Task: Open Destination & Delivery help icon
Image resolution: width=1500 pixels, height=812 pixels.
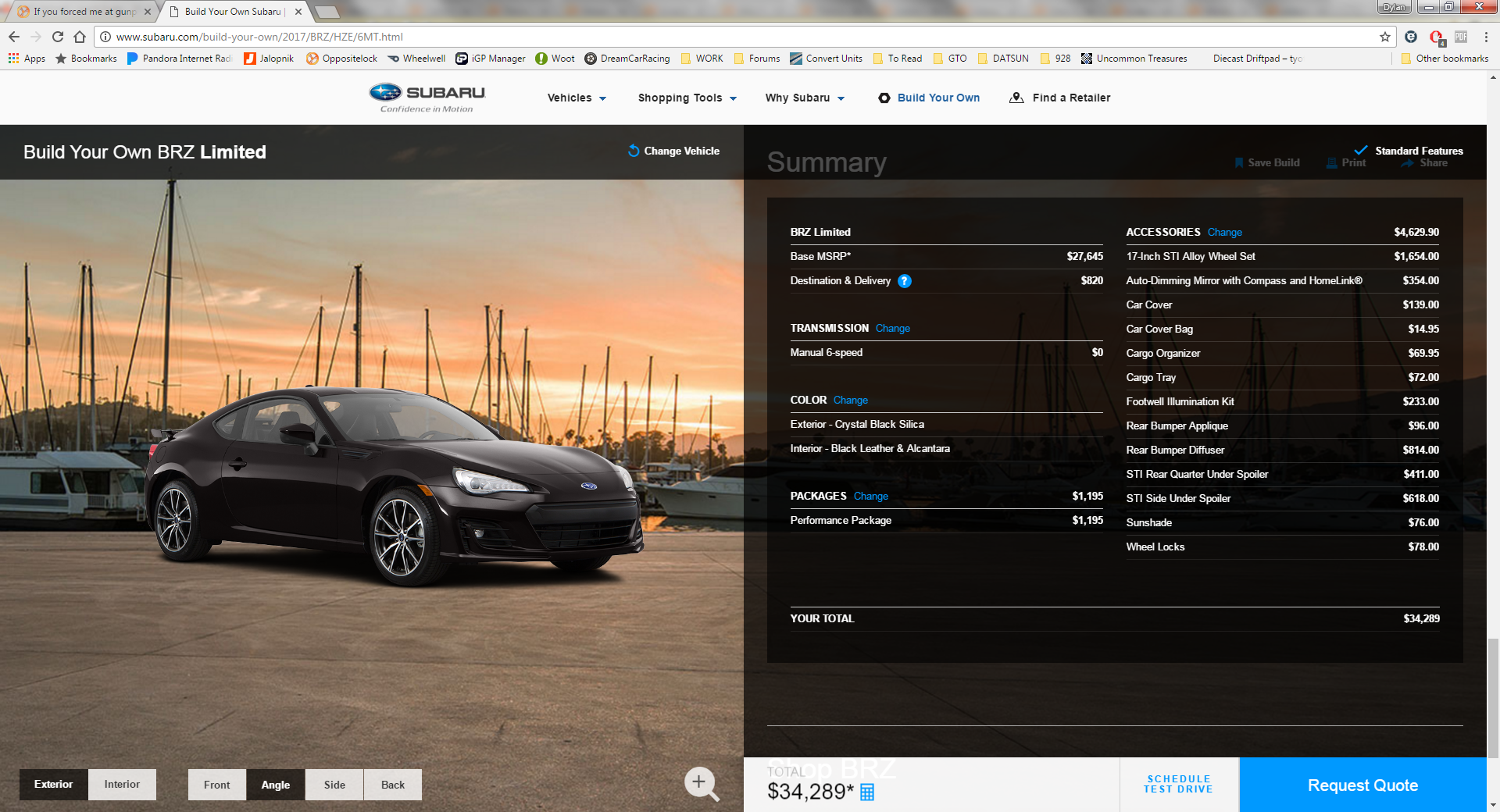Action: (905, 281)
